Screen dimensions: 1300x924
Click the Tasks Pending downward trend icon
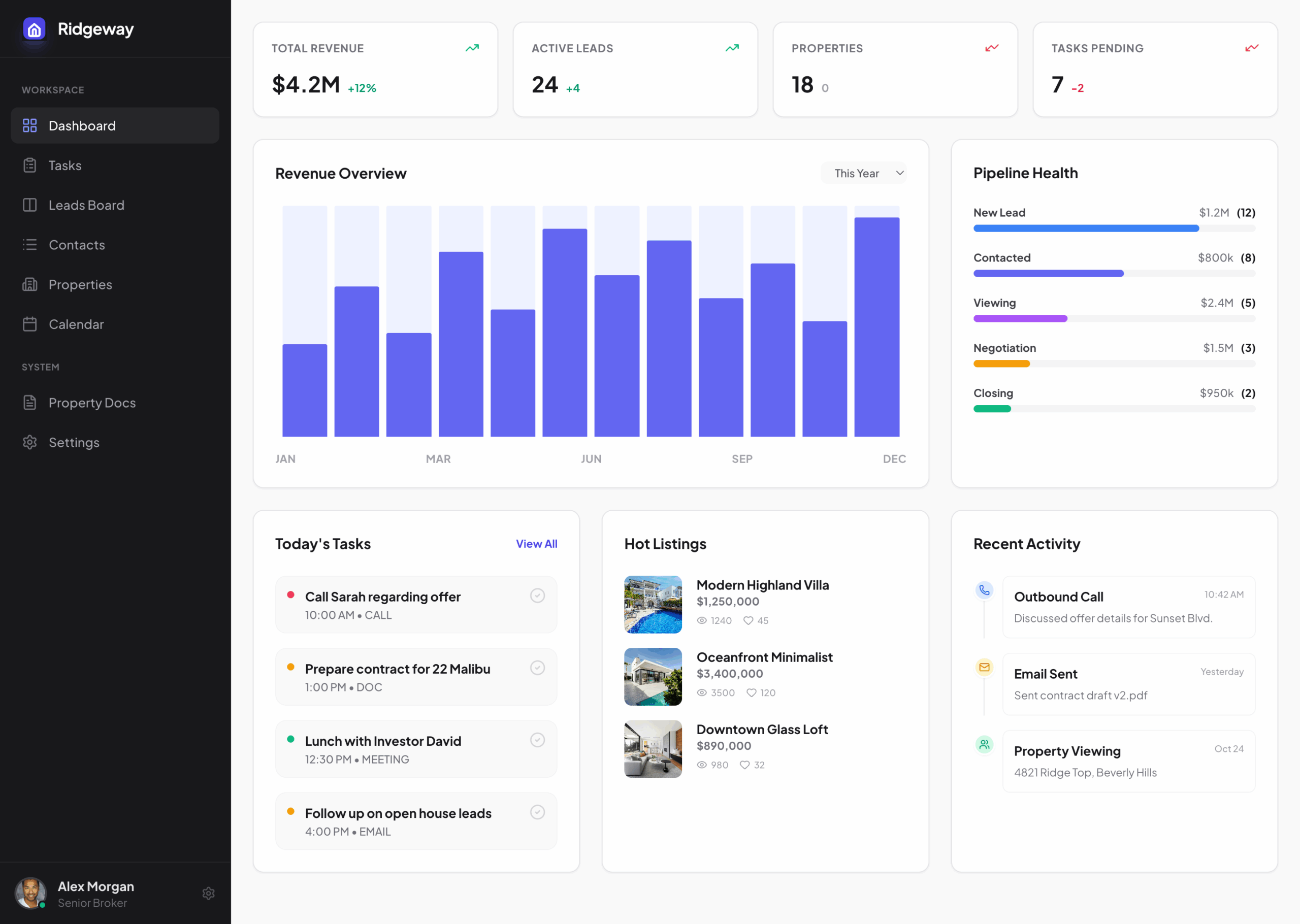click(x=1252, y=48)
